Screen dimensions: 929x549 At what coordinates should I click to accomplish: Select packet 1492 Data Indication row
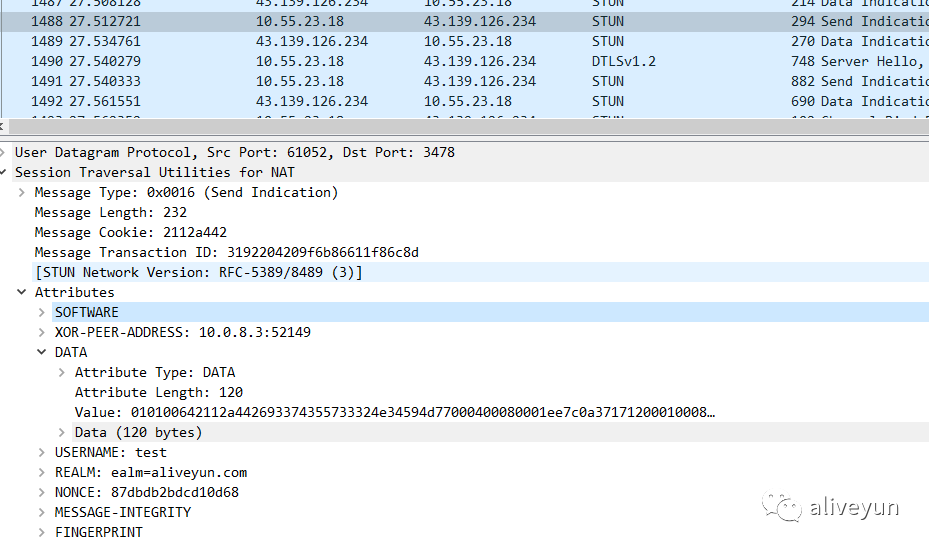400,101
